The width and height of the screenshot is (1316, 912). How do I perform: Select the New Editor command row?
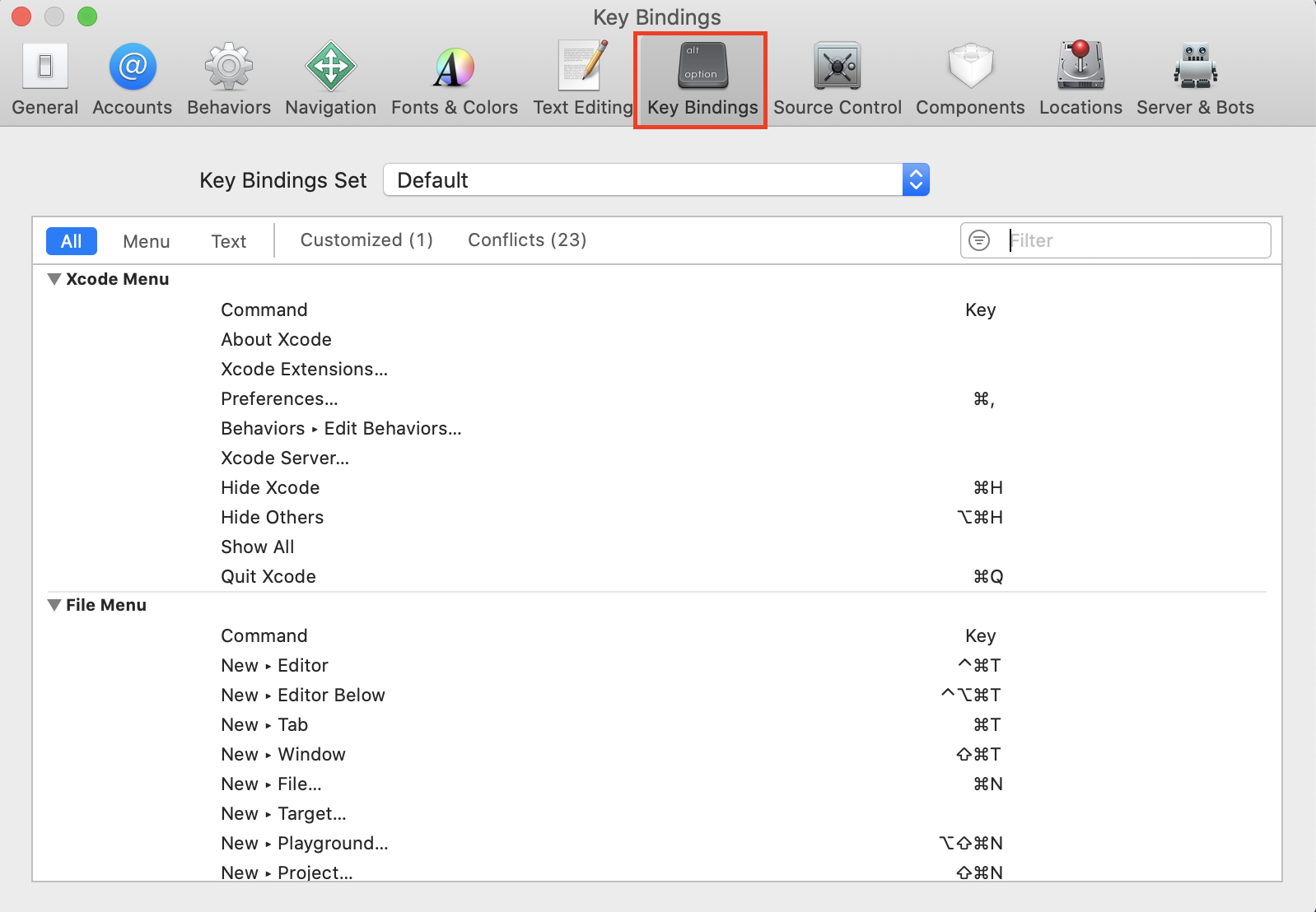click(657, 665)
